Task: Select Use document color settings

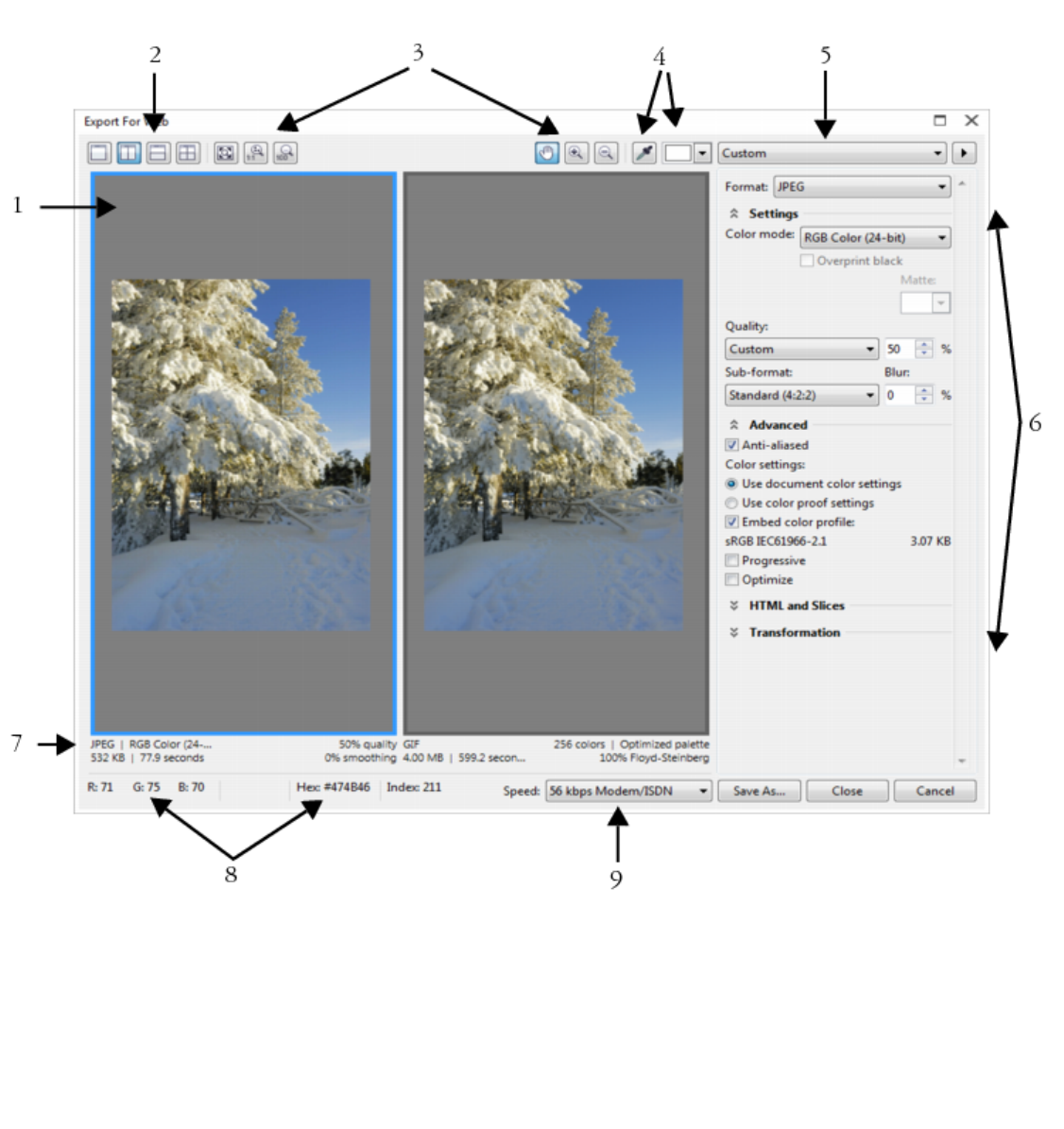Action: pyautogui.click(x=731, y=484)
